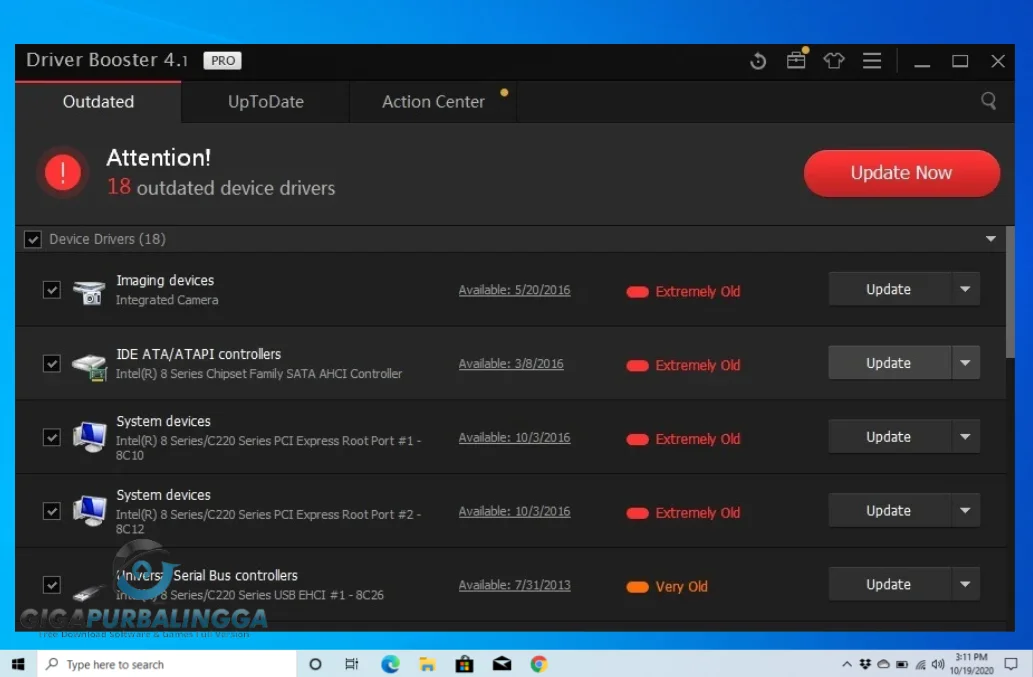Click the red Update Now button
This screenshot has height=677, width=1033.
(x=901, y=173)
